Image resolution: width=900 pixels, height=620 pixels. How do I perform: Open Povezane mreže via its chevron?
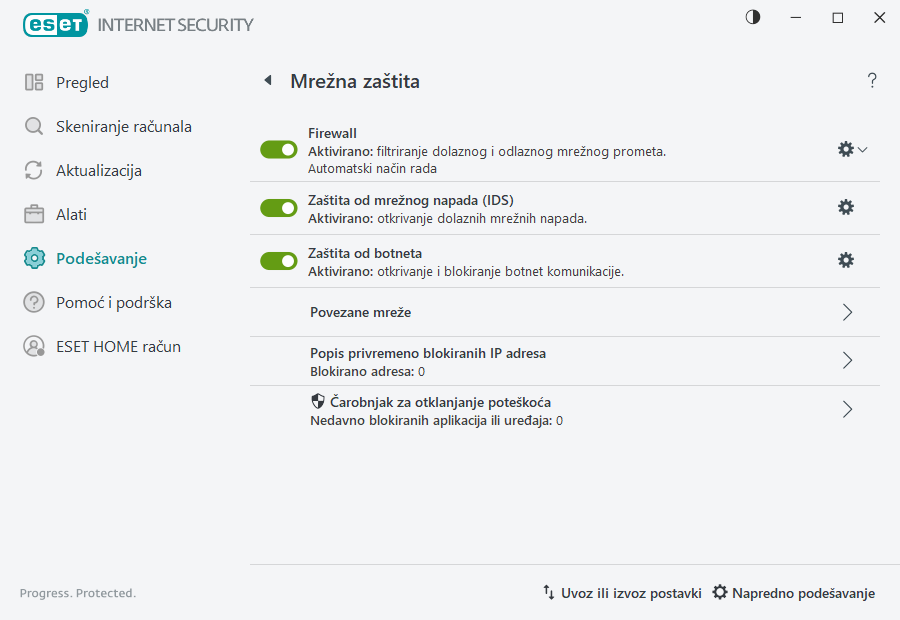click(847, 312)
